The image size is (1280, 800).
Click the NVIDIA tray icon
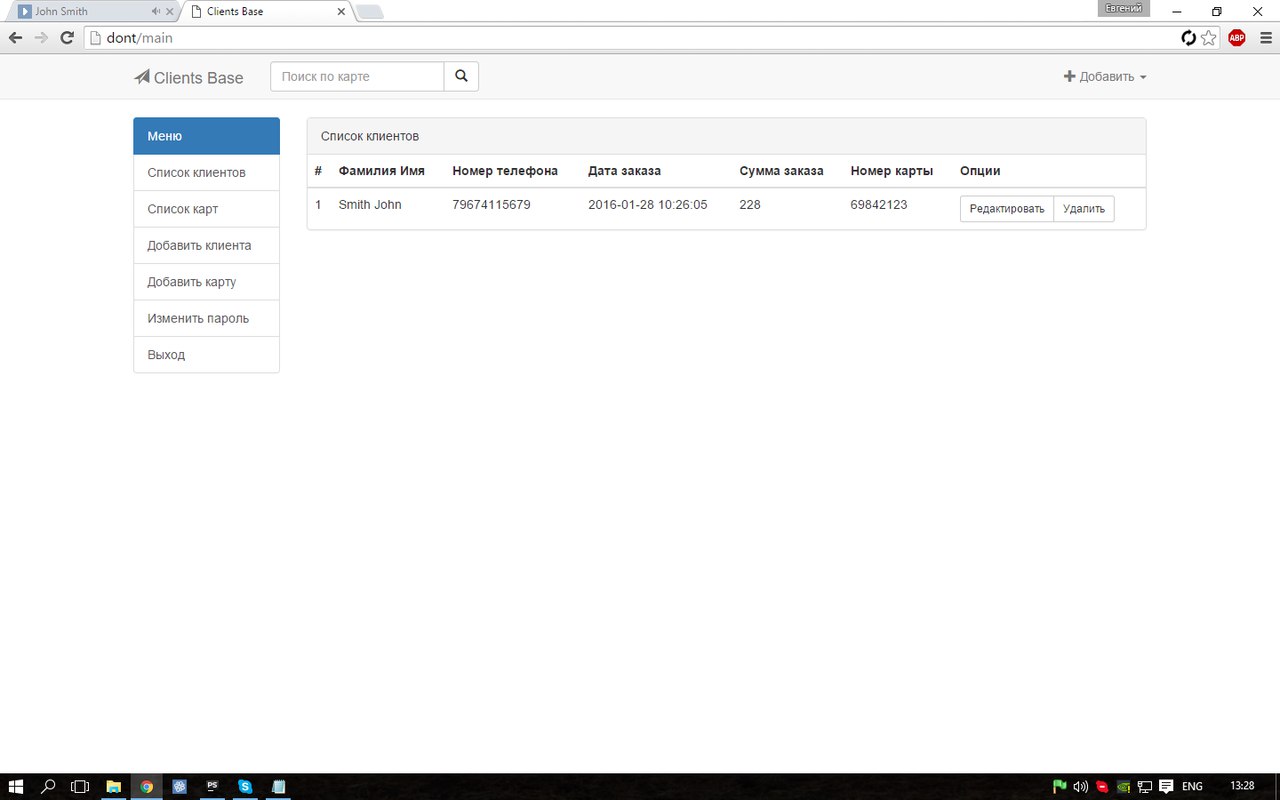point(1124,786)
